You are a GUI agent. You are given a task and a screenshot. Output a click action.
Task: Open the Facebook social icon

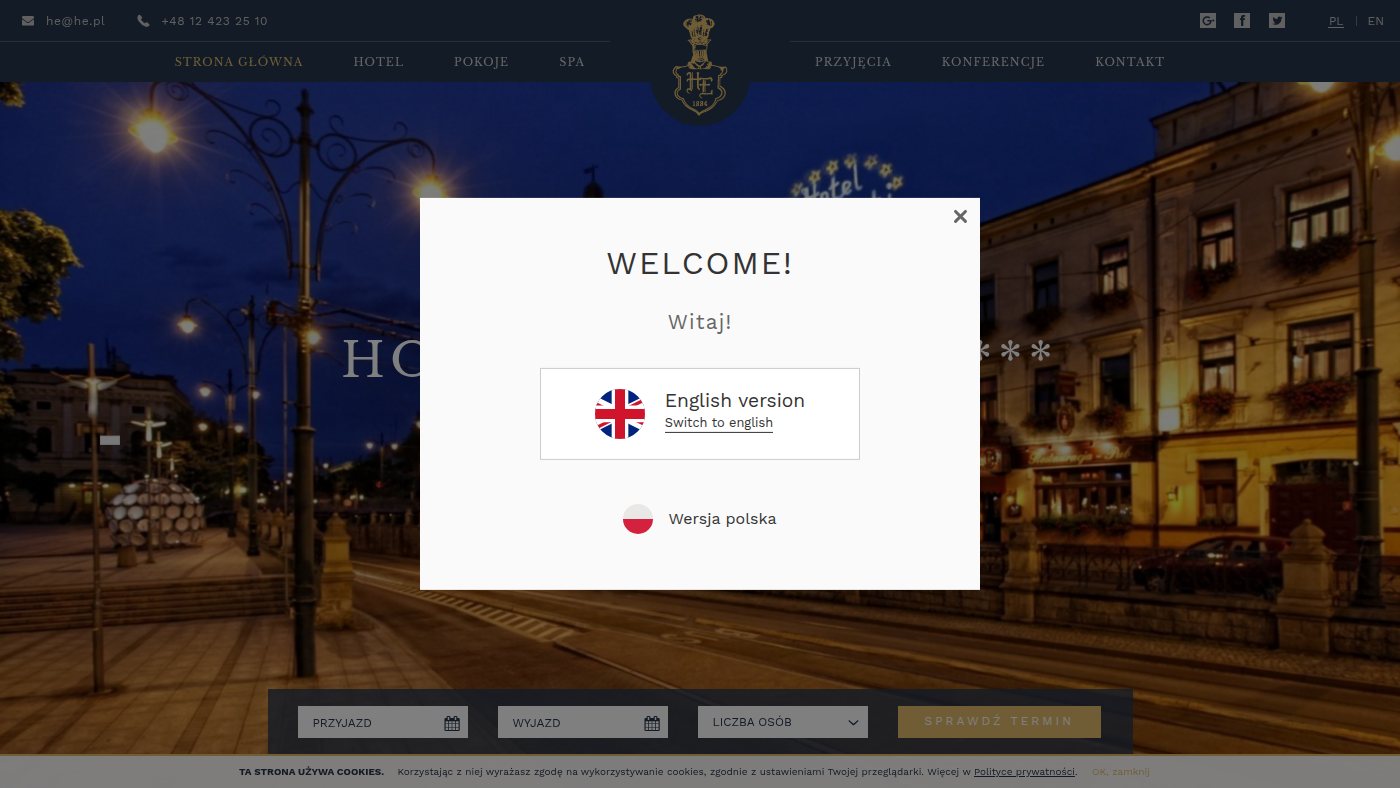[1242, 20]
